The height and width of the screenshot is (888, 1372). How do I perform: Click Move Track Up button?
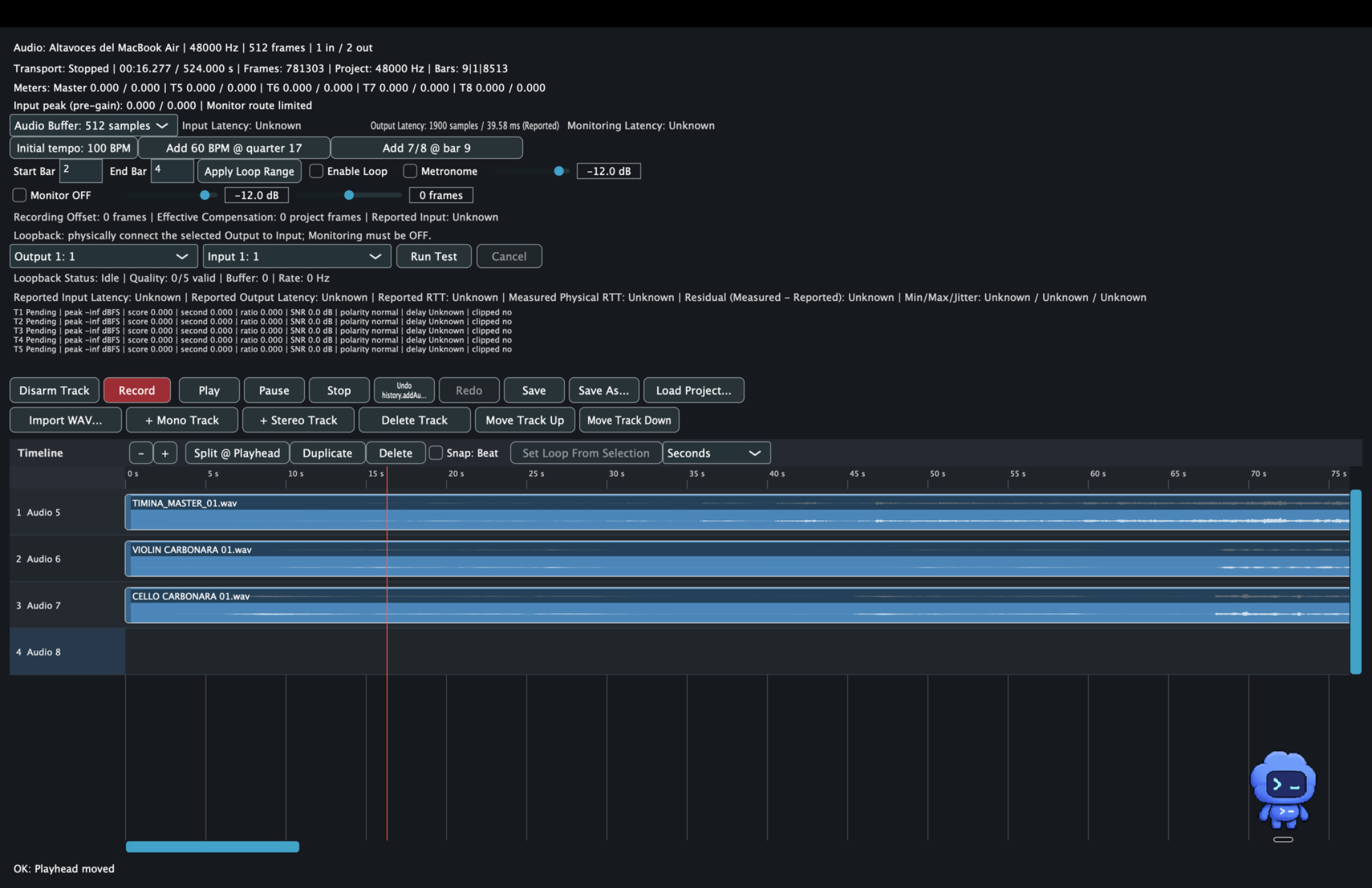point(525,420)
